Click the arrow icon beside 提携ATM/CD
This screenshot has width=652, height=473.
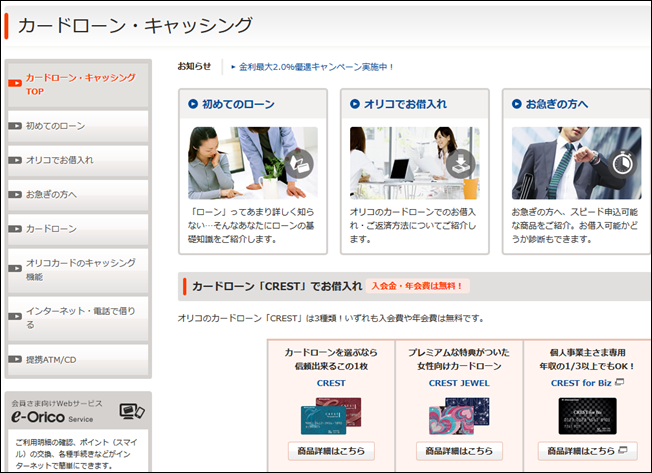(15, 359)
